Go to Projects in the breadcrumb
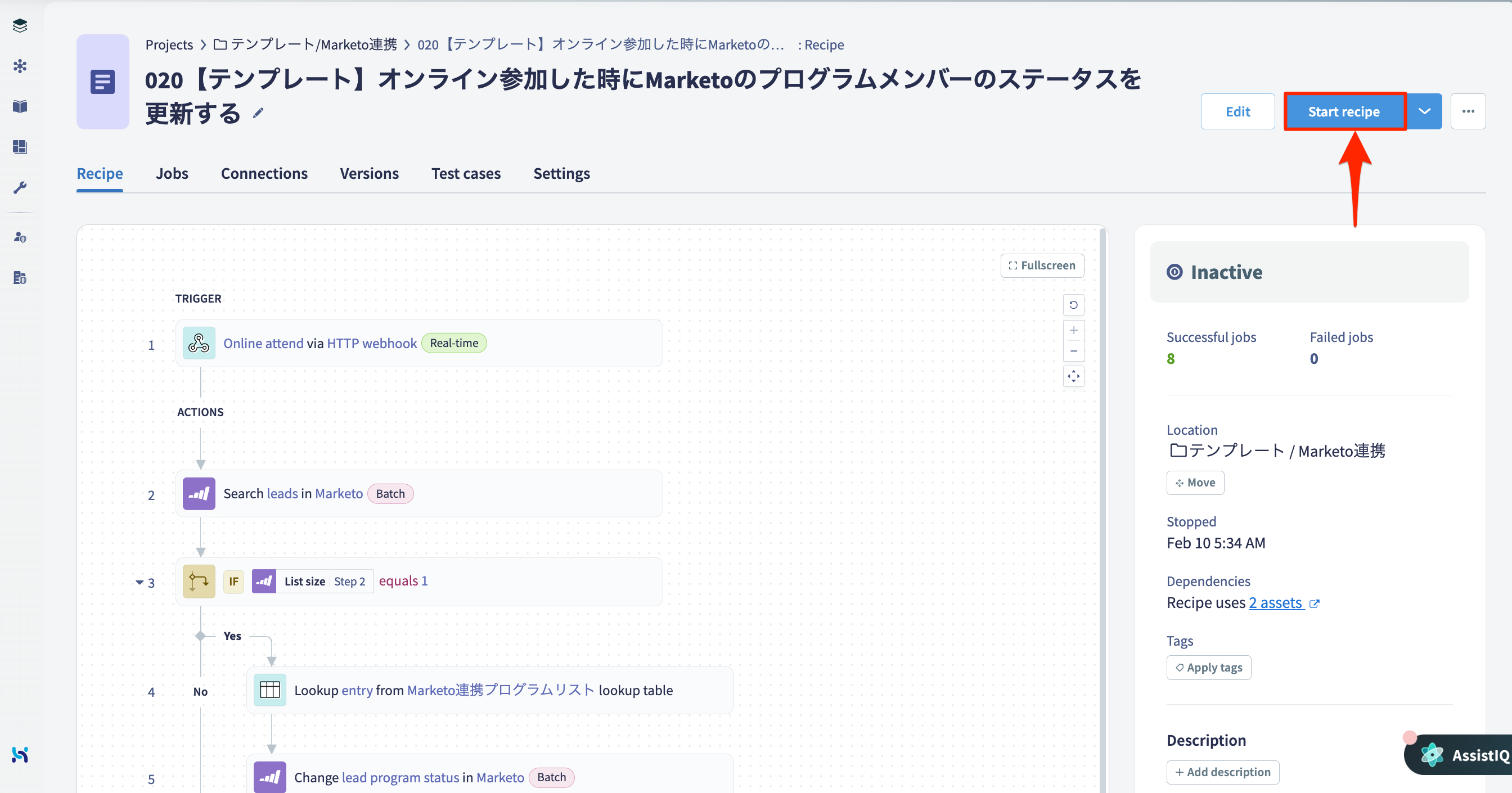 point(169,44)
